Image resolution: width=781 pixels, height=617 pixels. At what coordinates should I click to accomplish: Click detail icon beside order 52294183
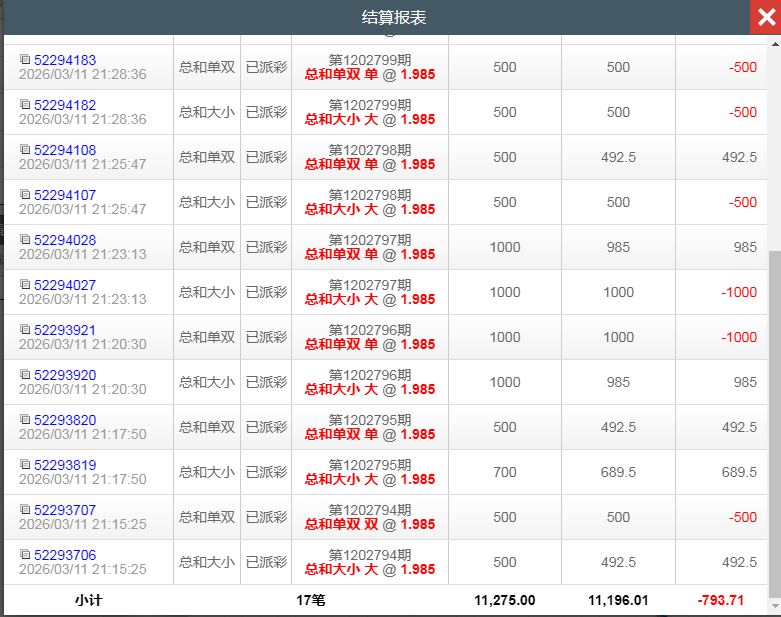(25, 59)
